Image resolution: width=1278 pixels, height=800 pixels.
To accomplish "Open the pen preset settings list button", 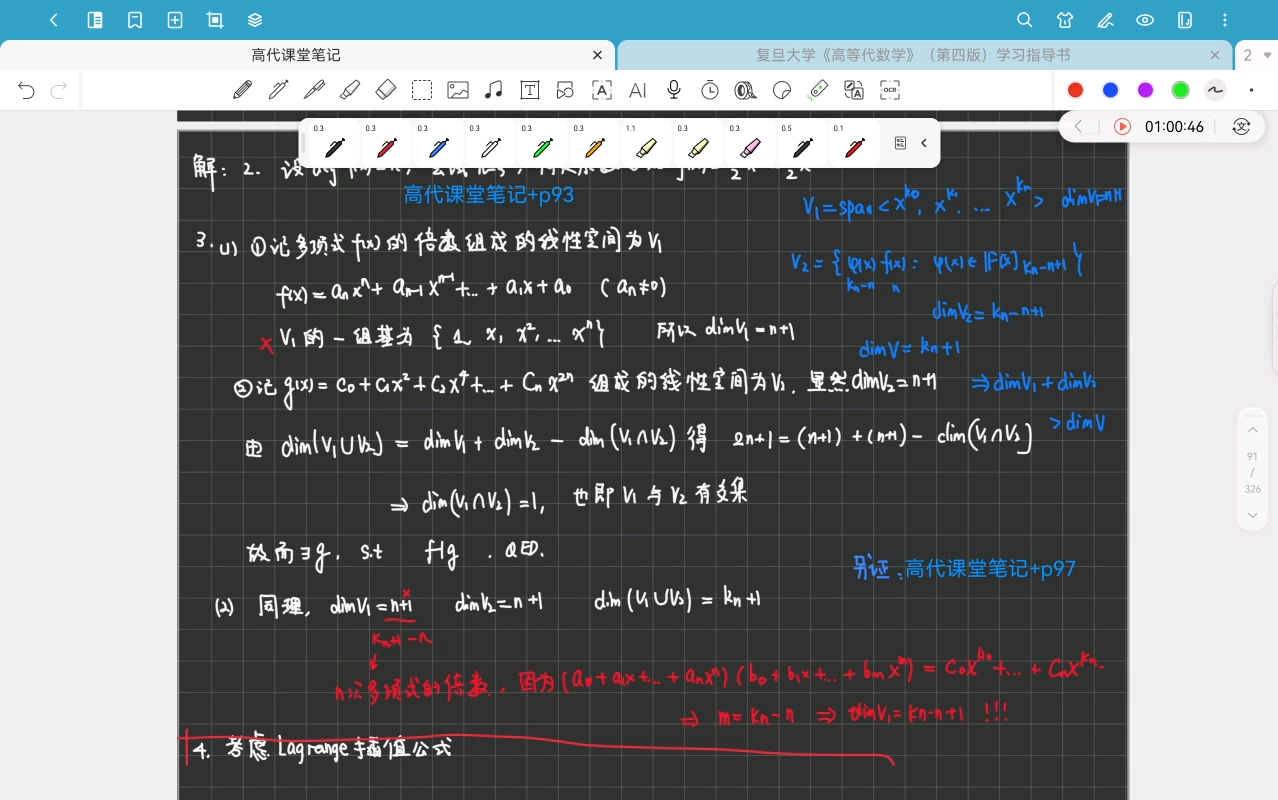I will click(x=900, y=143).
